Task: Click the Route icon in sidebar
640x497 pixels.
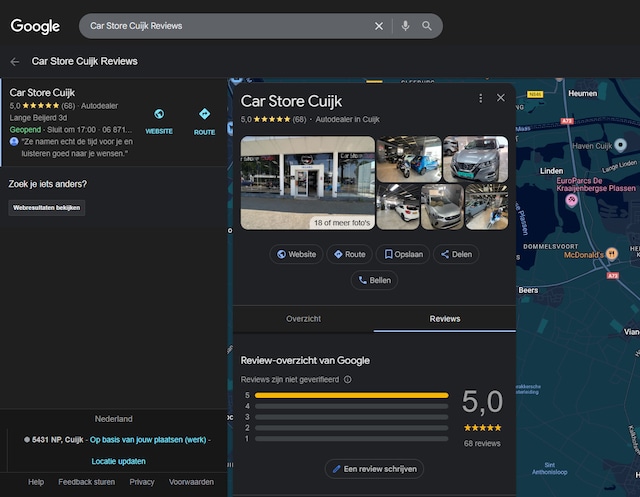Action: click(204, 115)
